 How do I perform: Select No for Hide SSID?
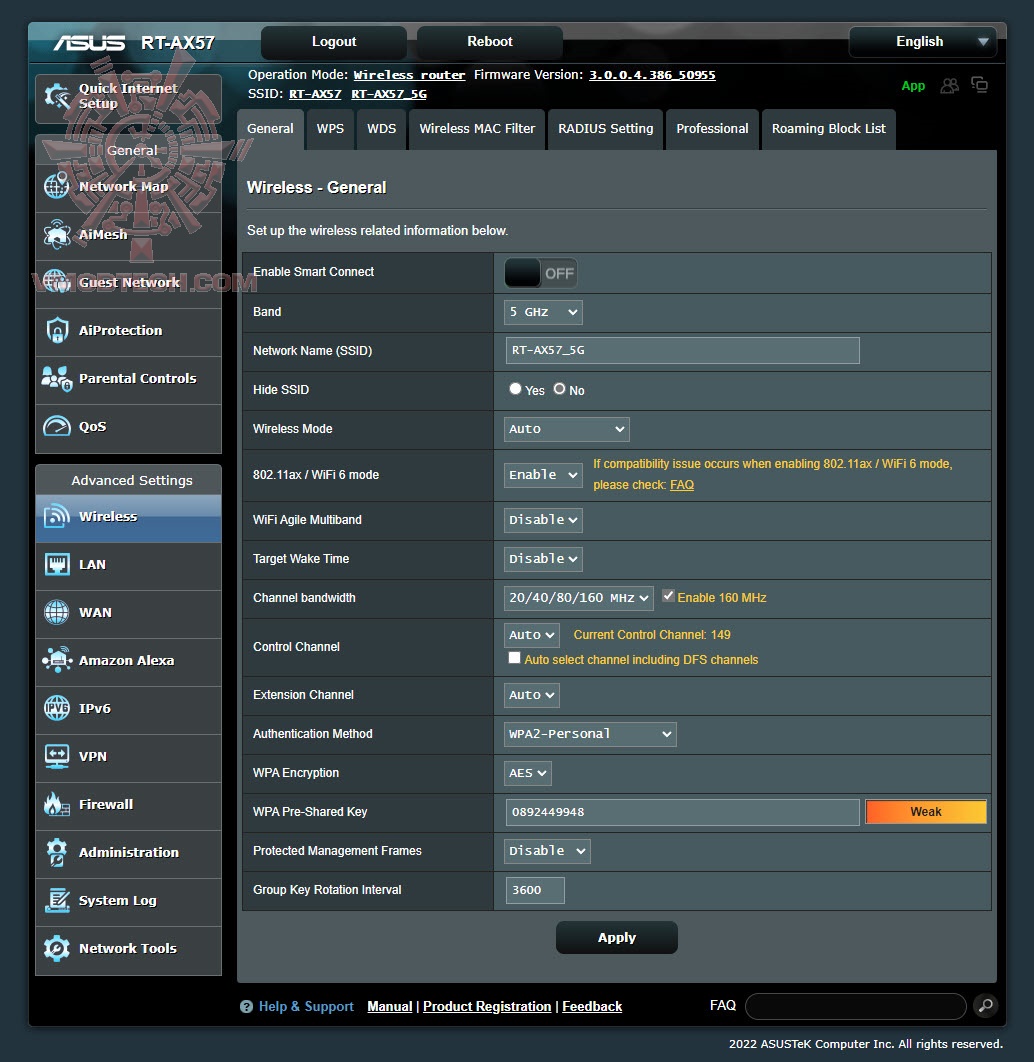[x=559, y=389]
